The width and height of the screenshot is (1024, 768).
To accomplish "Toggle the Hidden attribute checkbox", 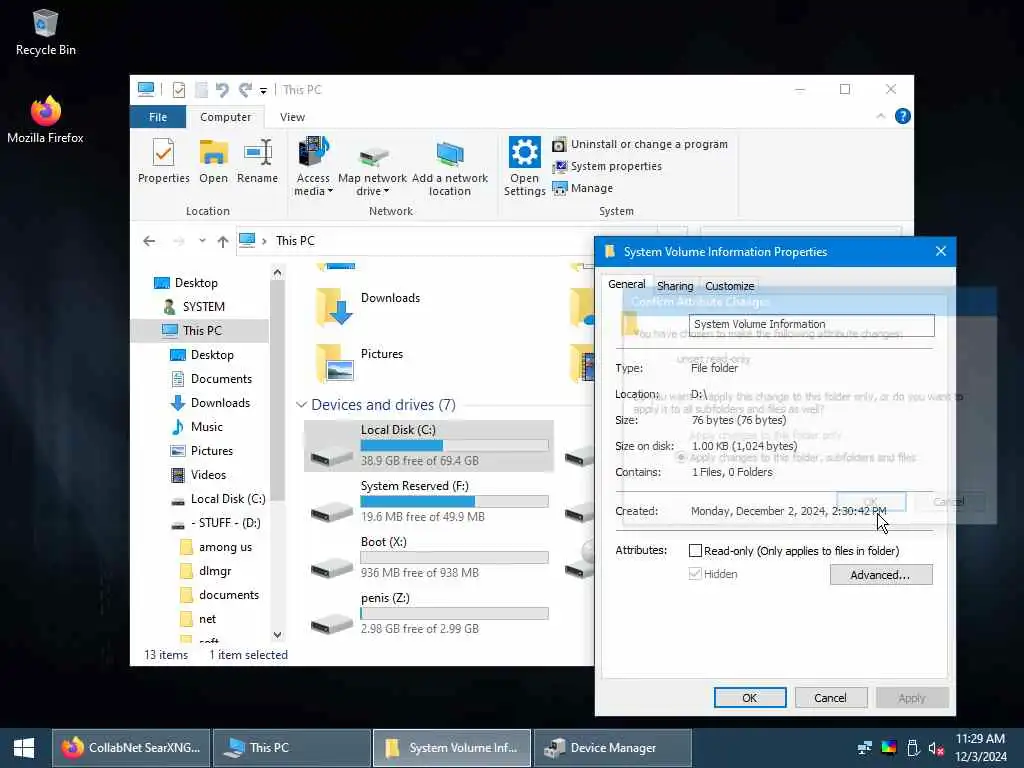I will click(x=696, y=574).
